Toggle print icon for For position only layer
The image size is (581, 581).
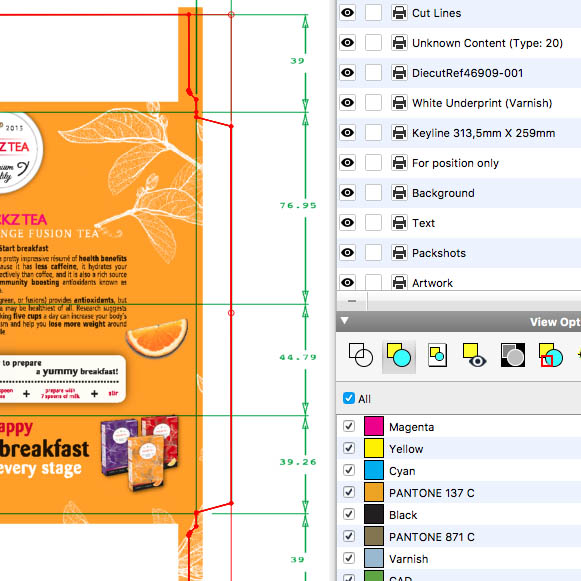point(399,163)
